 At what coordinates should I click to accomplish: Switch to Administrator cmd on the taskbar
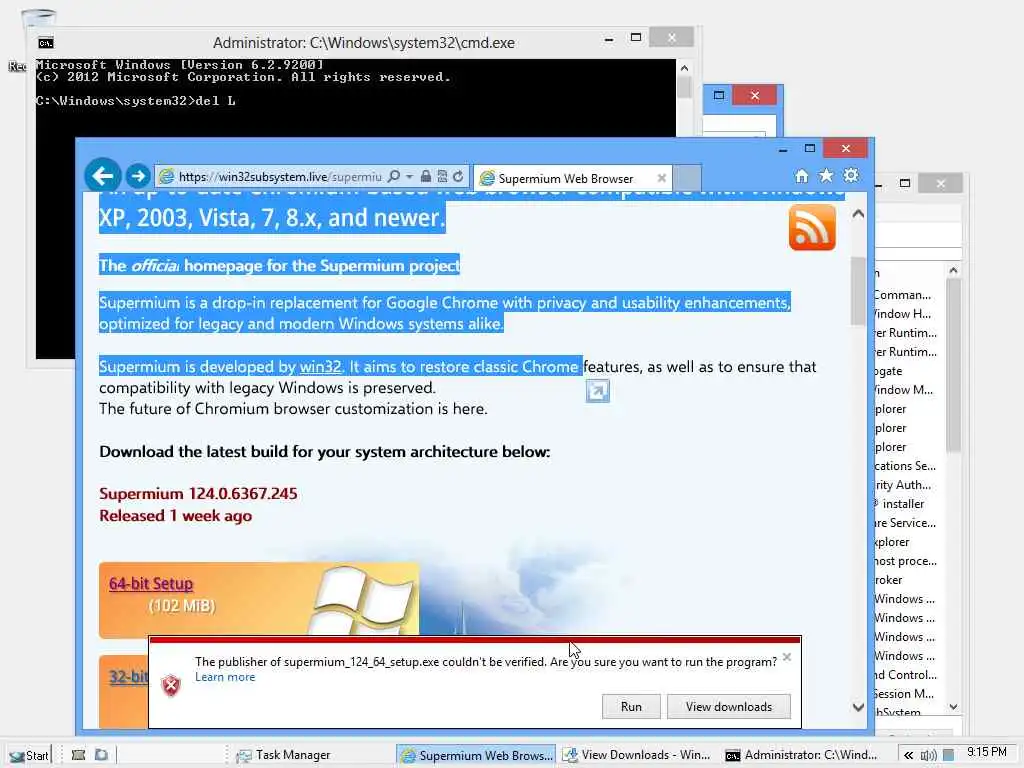801,755
